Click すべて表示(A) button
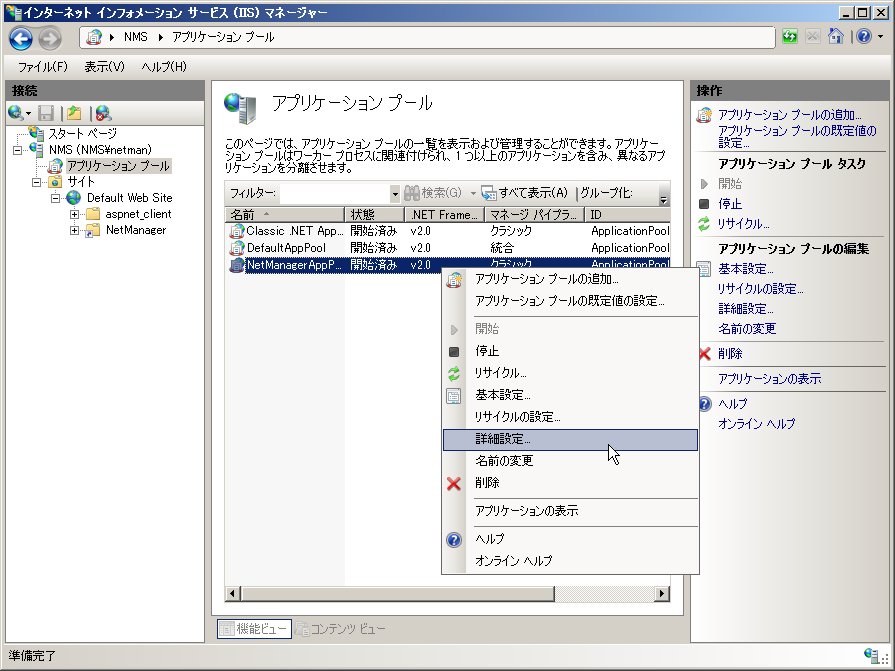The height and width of the screenshot is (671, 895). 525,193
